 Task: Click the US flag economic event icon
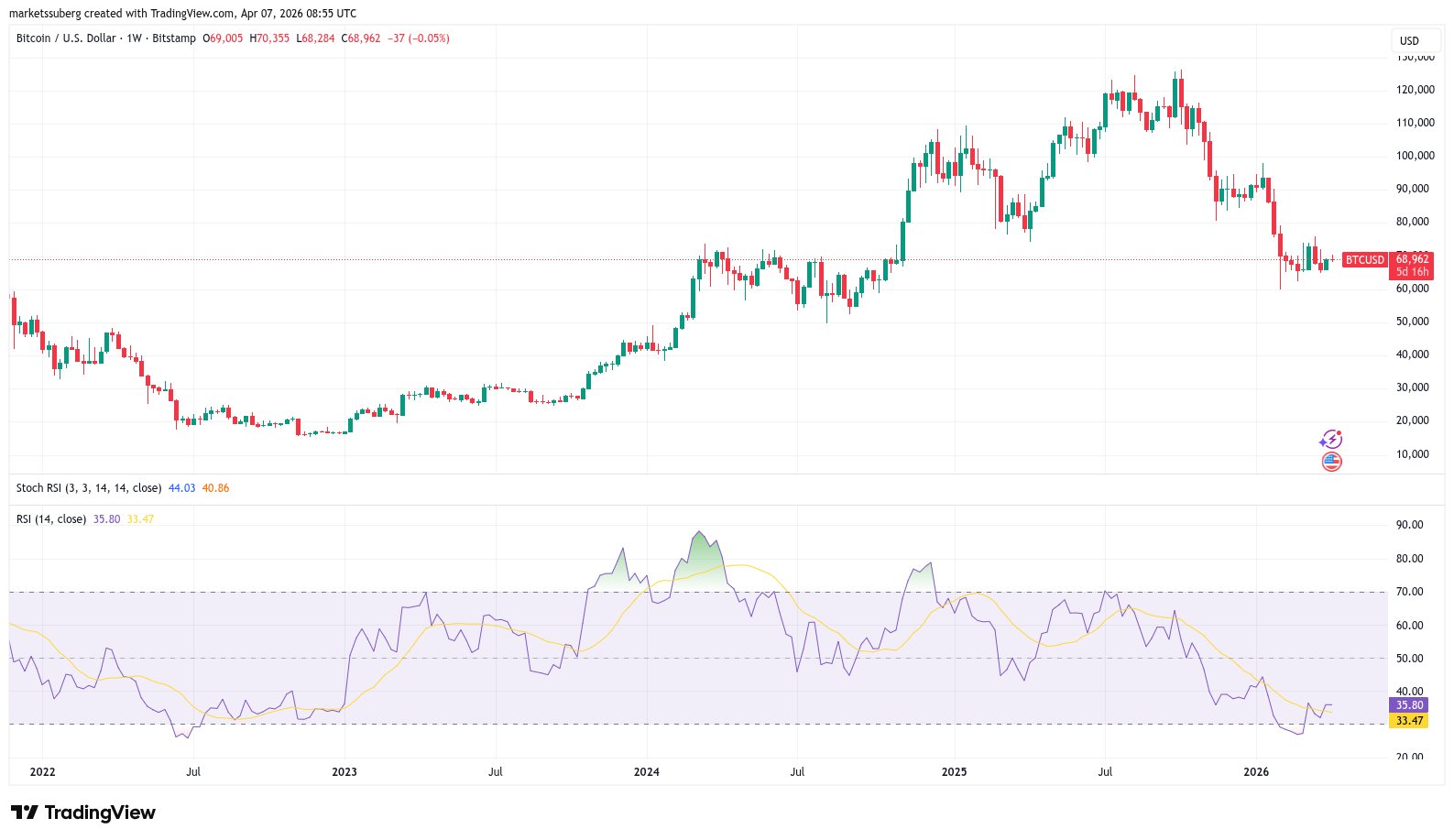click(1331, 462)
